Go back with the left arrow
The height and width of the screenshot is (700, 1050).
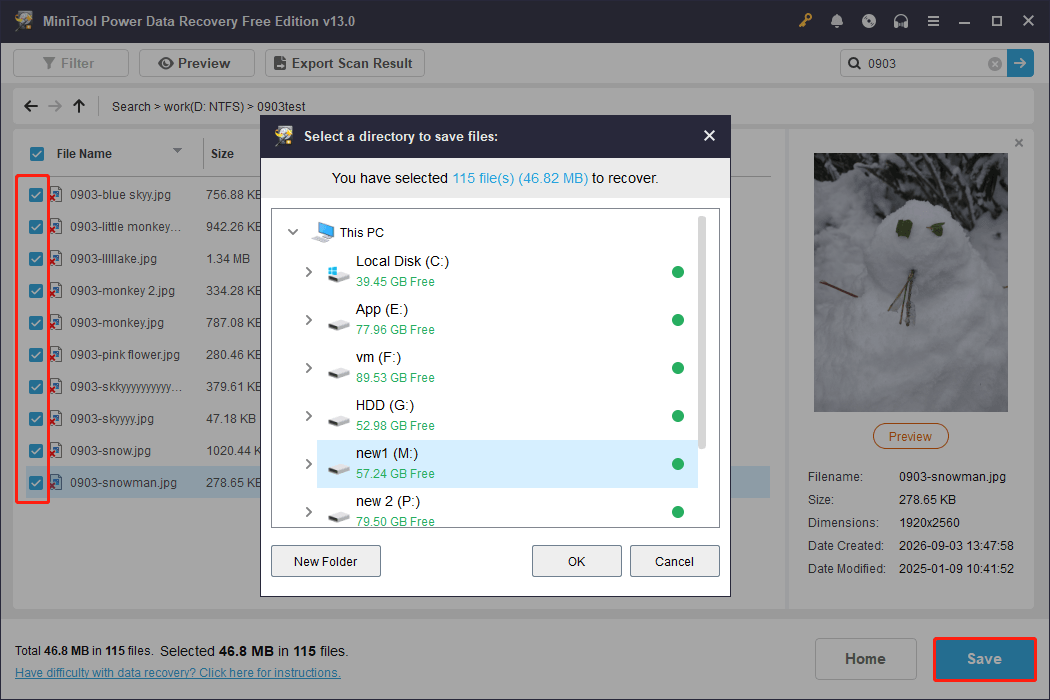[31, 106]
